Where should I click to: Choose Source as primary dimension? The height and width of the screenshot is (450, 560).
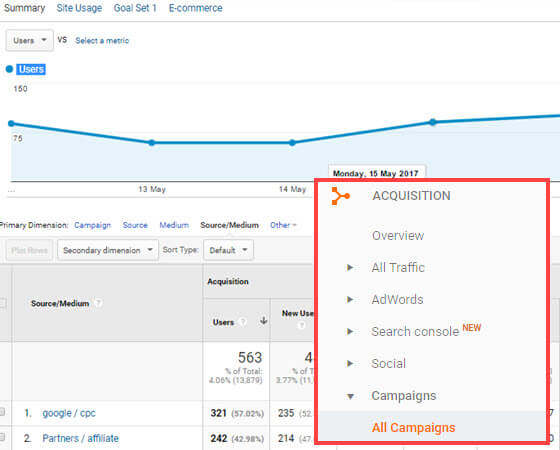click(x=135, y=225)
